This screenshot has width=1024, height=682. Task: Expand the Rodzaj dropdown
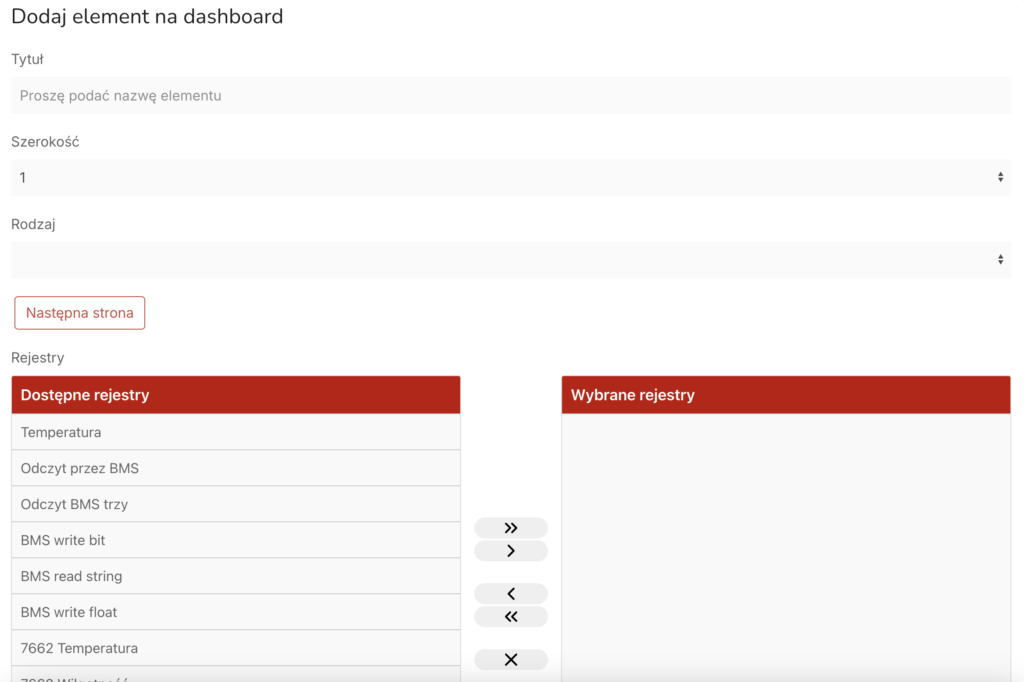pyautogui.click(x=510, y=260)
